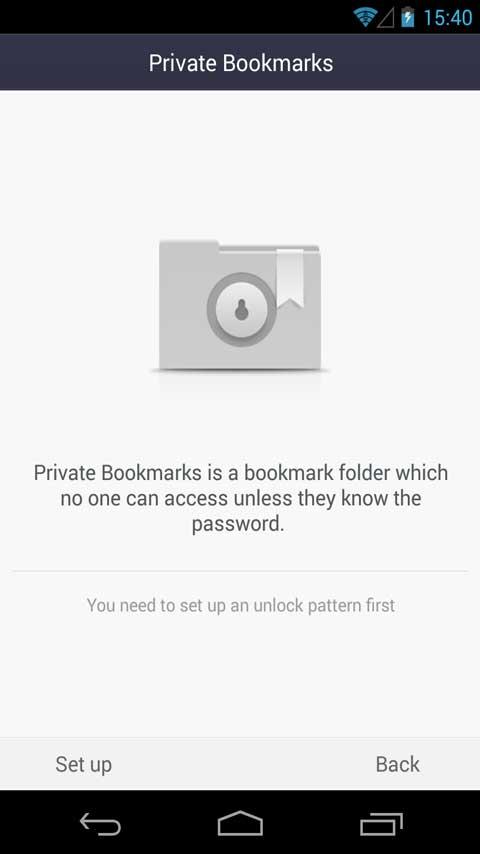Go to the Android home screen icon
The width and height of the screenshot is (480, 854).
[240, 824]
